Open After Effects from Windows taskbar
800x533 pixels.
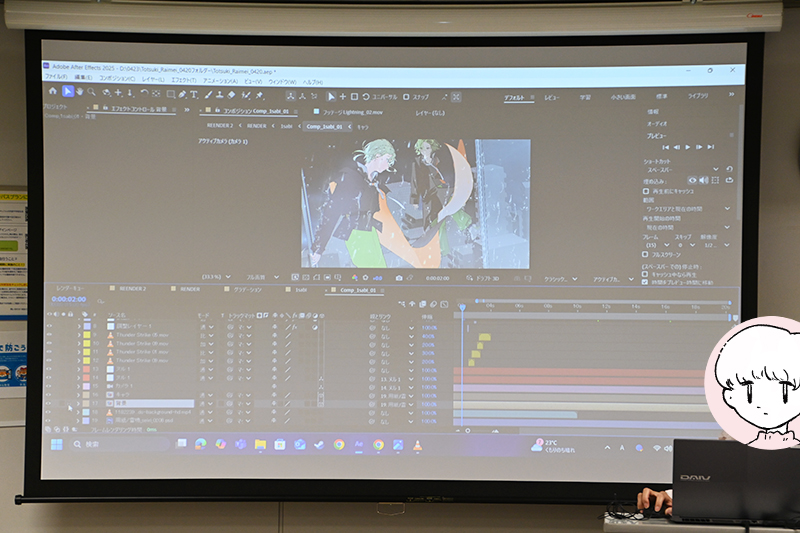tap(359, 444)
